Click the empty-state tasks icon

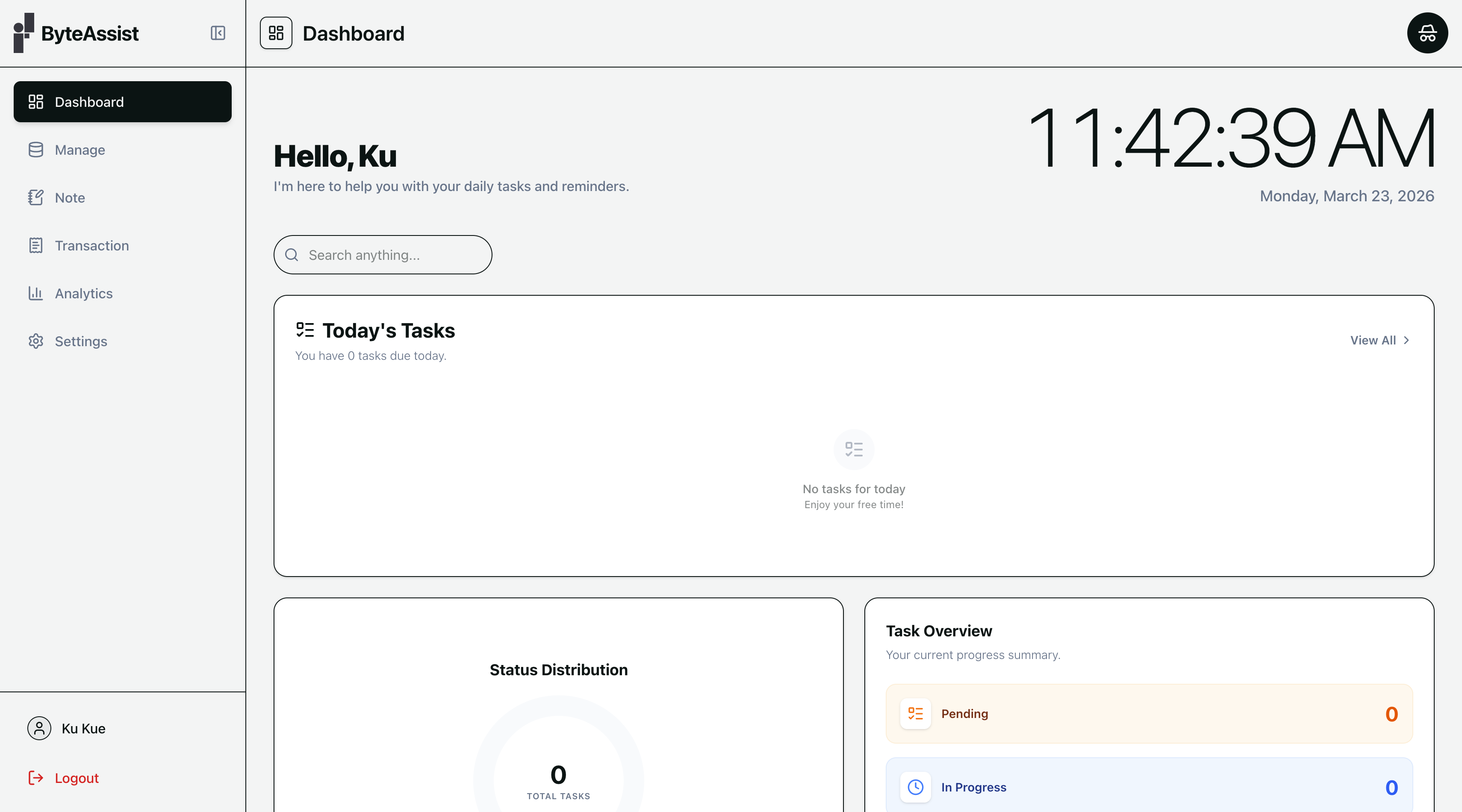click(854, 450)
